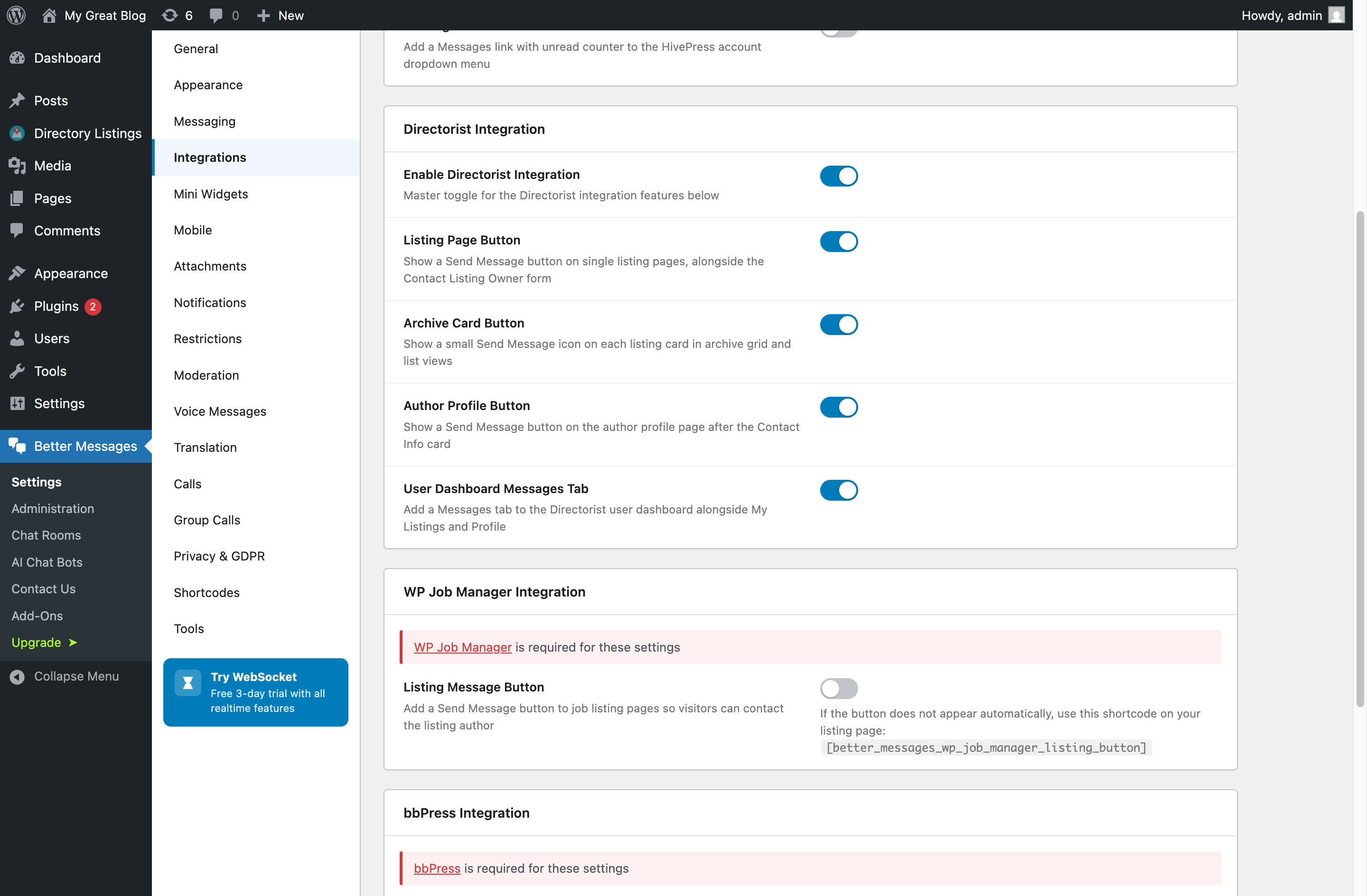Click the plus icon next to New
The height and width of the screenshot is (896, 1367).
(263, 16)
